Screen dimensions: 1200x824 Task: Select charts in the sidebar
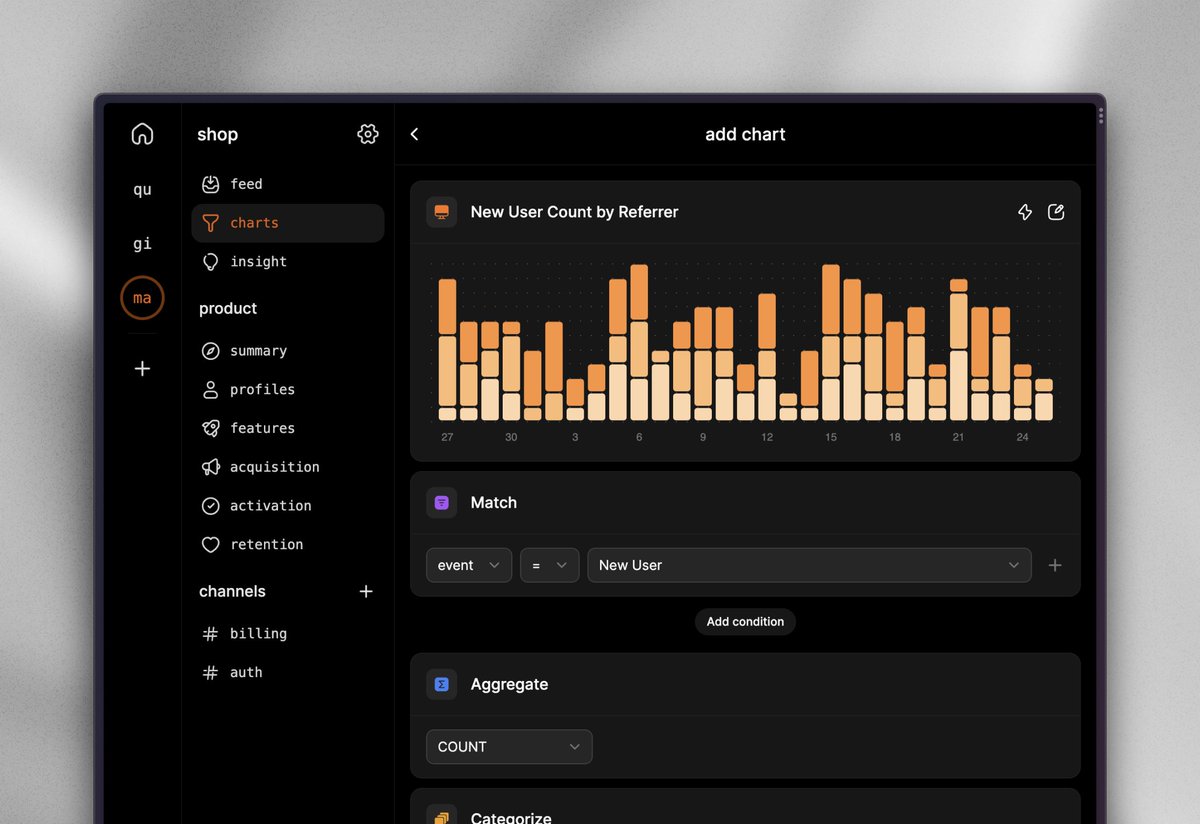click(x=288, y=223)
